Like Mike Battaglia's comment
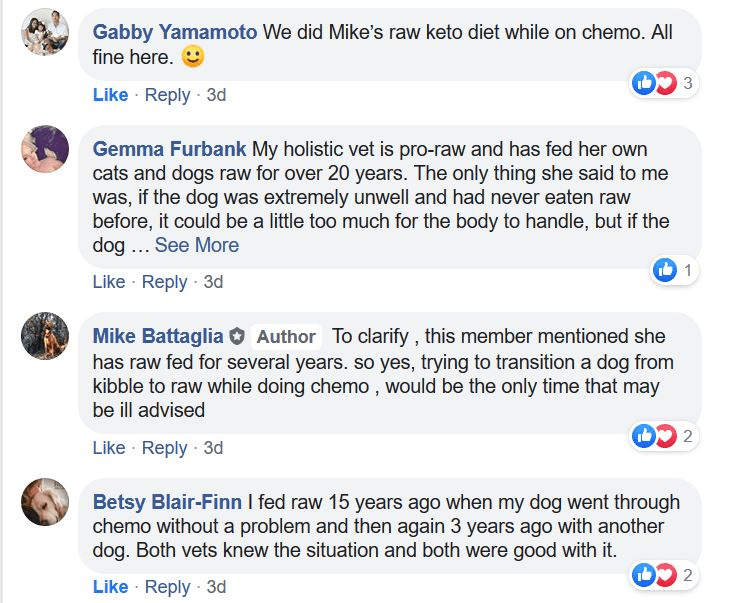Viewport: 753px width, 603px height. coord(109,448)
